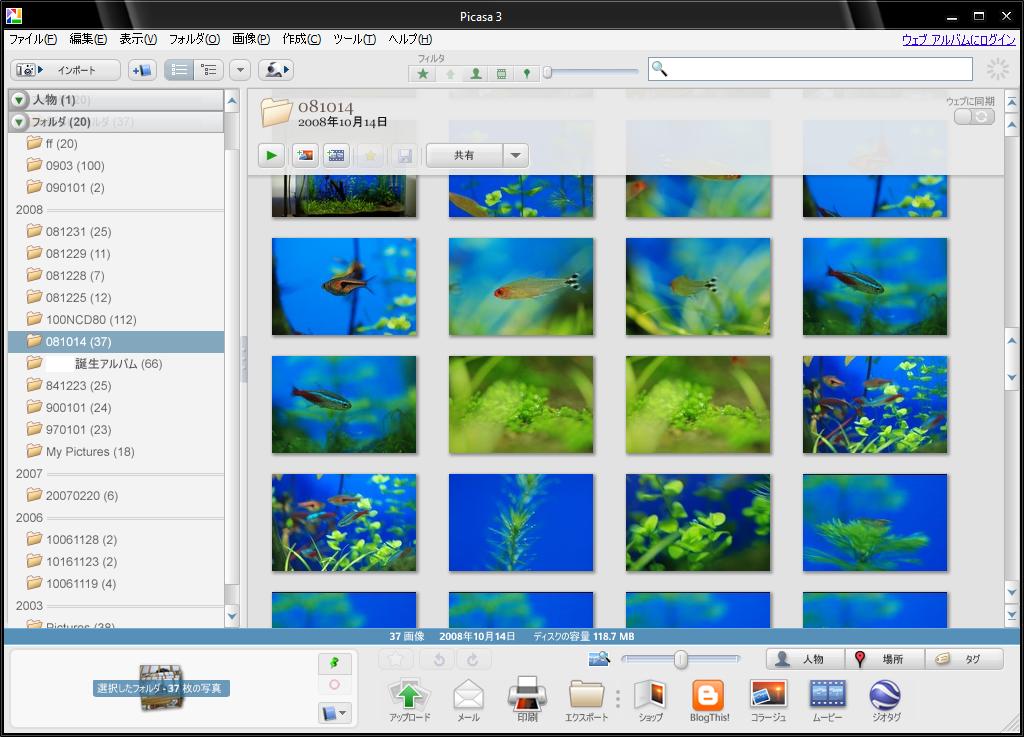Image resolution: width=1024 pixels, height=737 pixels.
Task: Create a new album with plus icon
Action: [x=142, y=70]
